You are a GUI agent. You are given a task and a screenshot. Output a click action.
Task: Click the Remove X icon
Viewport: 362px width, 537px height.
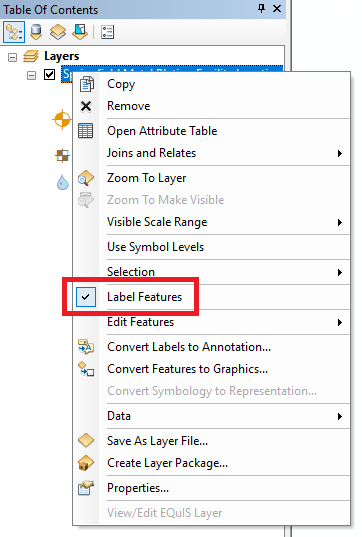pyautogui.click(x=86, y=106)
